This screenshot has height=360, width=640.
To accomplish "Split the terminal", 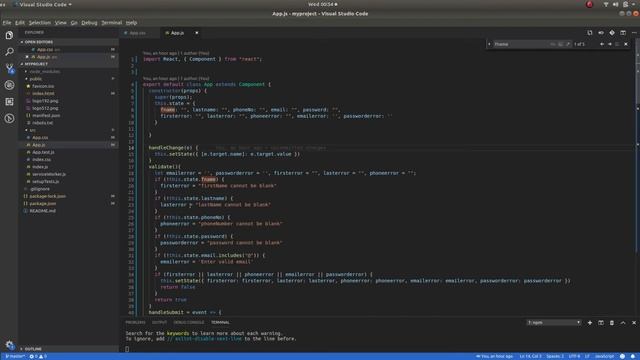I will tap(601, 323).
